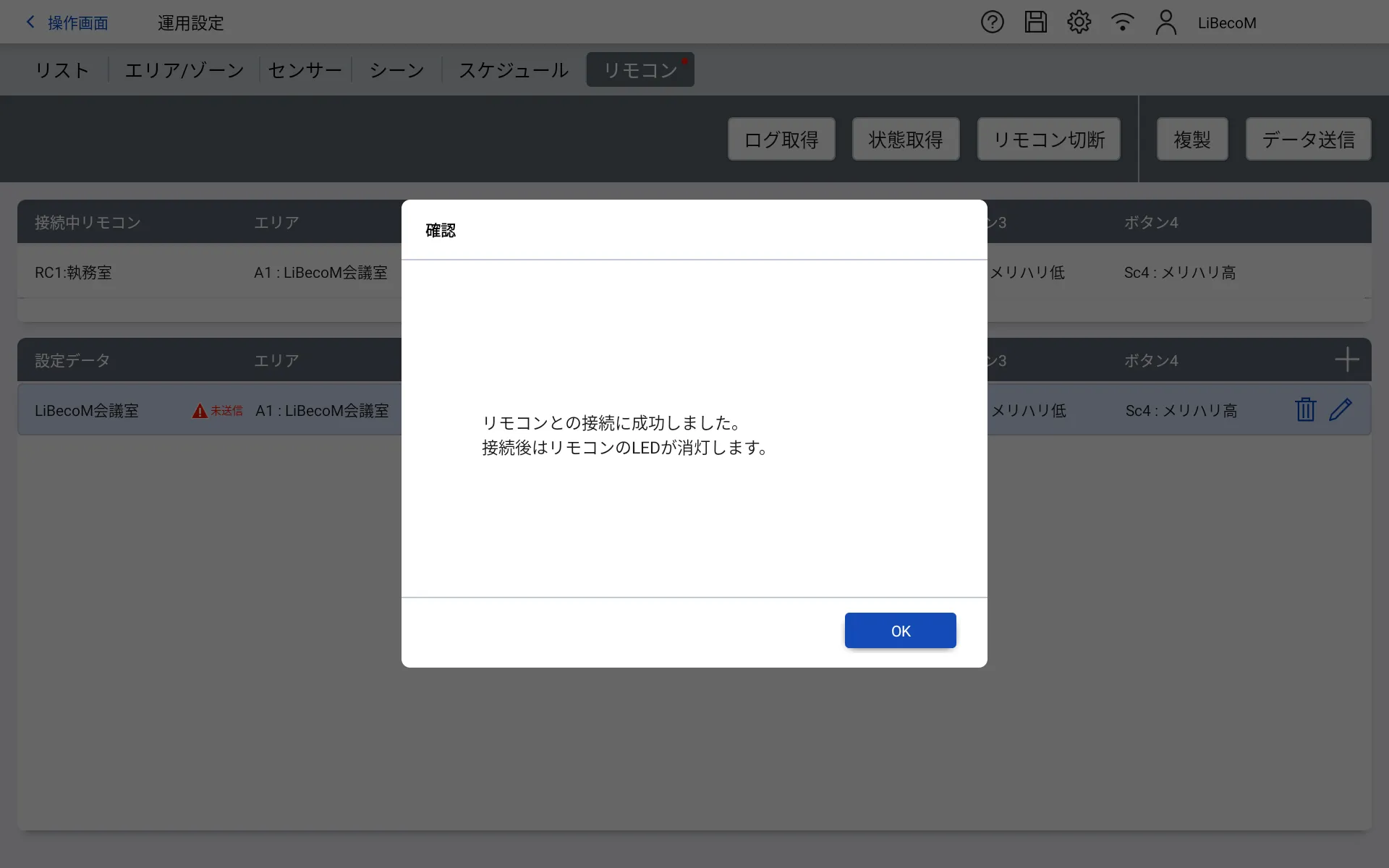Click the リモコン切断 button
This screenshot has height=868, width=1389.
click(1048, 139)
